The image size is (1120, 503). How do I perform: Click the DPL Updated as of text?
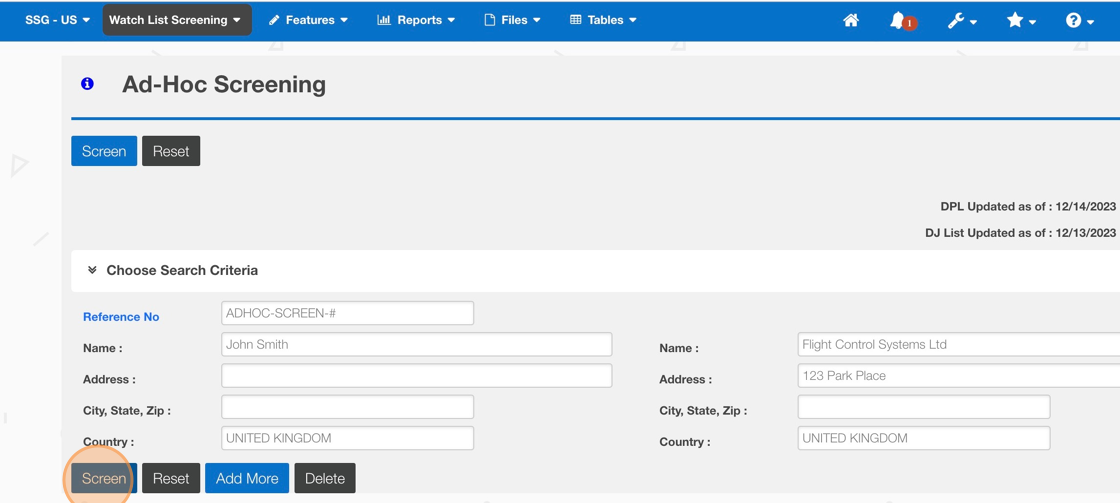pos(1028,206)
